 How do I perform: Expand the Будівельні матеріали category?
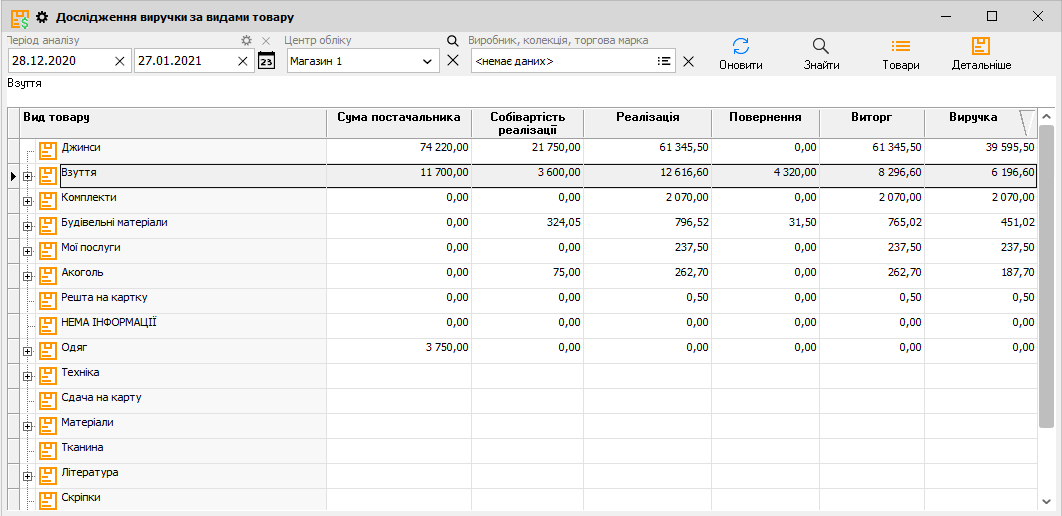28,226
